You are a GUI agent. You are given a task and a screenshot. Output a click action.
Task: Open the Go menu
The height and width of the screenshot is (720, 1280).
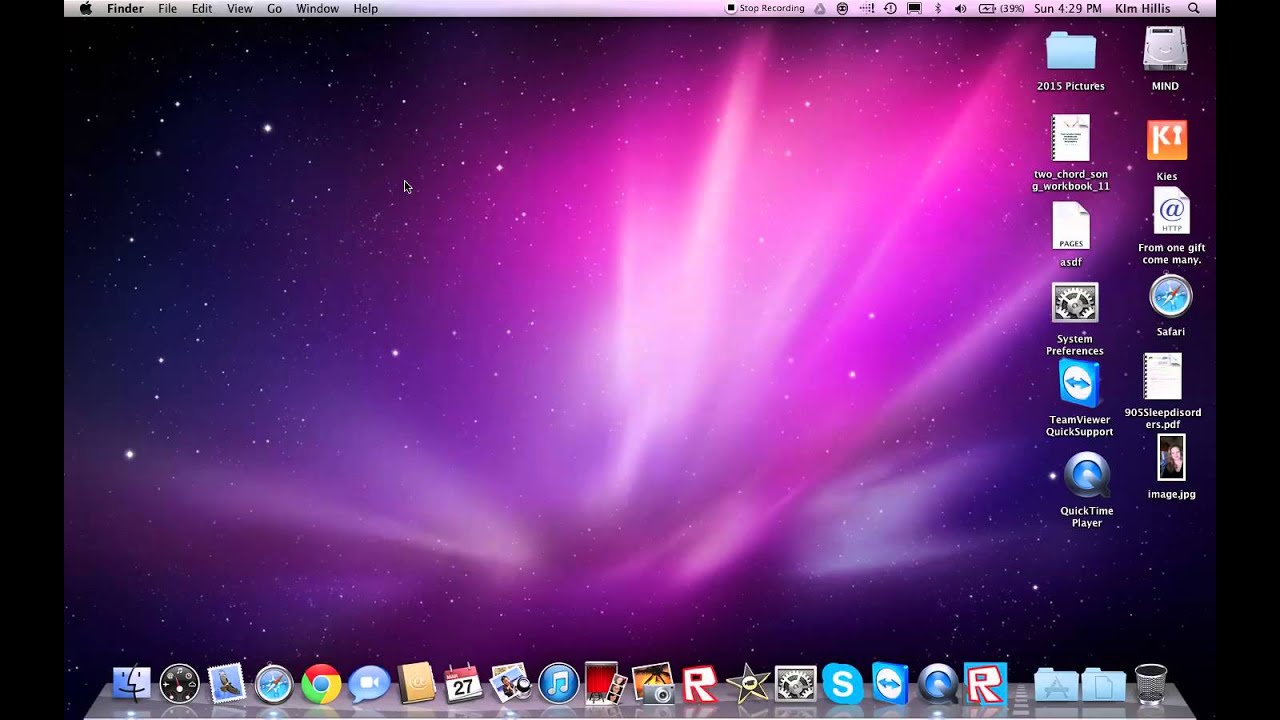(x=275, y=8)
